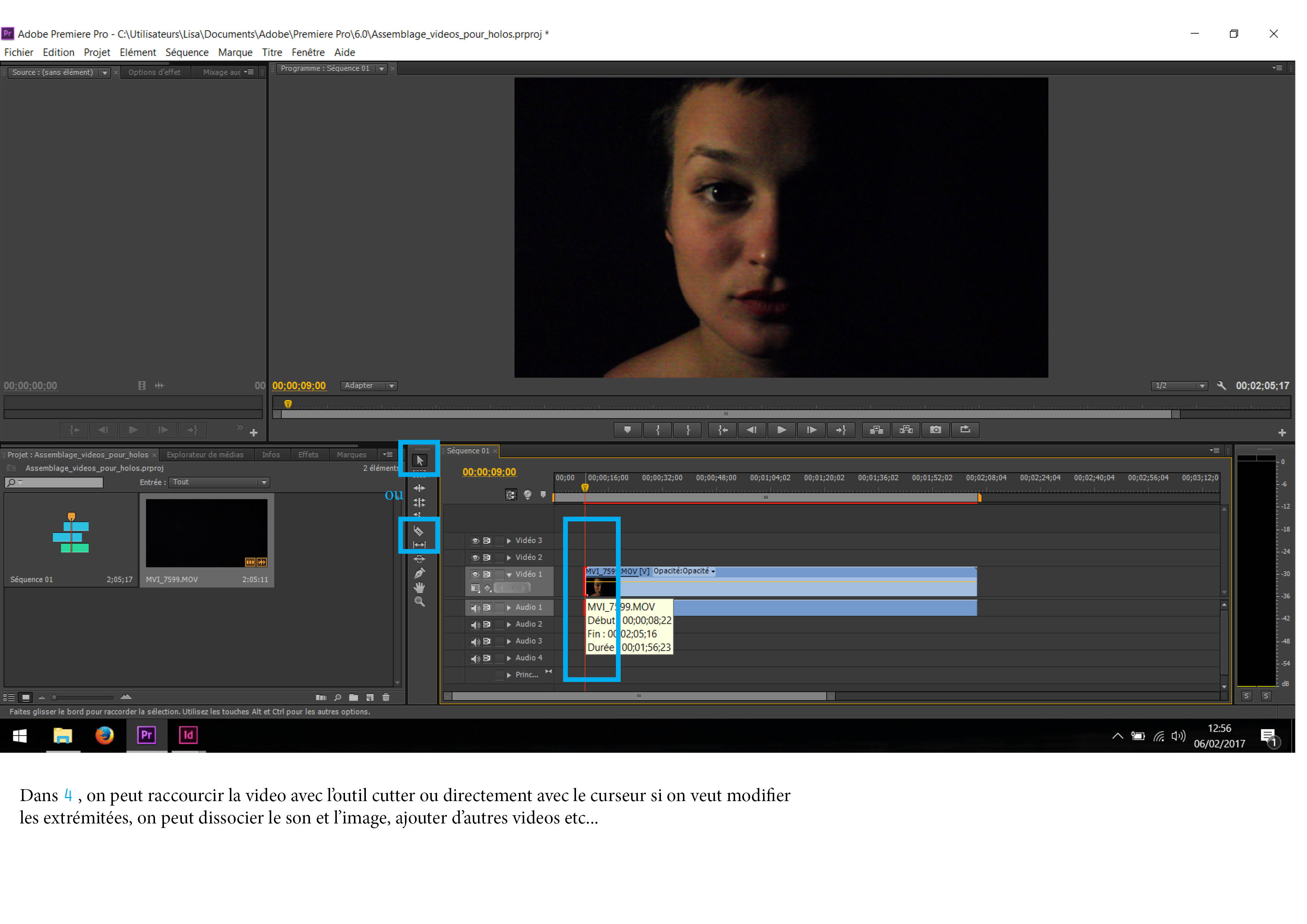Expand the Vidéo 3 track triangle
Image resolution: width=1307 pixels, height=924 pixels.
[509, 541]
